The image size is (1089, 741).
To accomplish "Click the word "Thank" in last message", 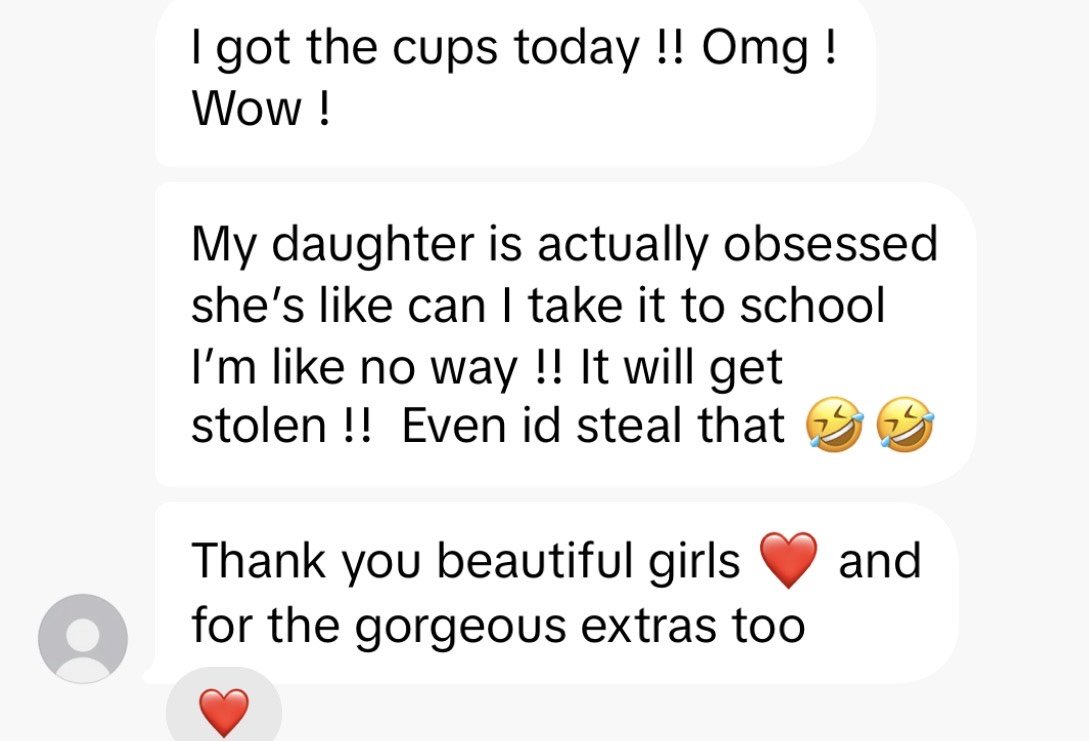I will tap(258, 561).
